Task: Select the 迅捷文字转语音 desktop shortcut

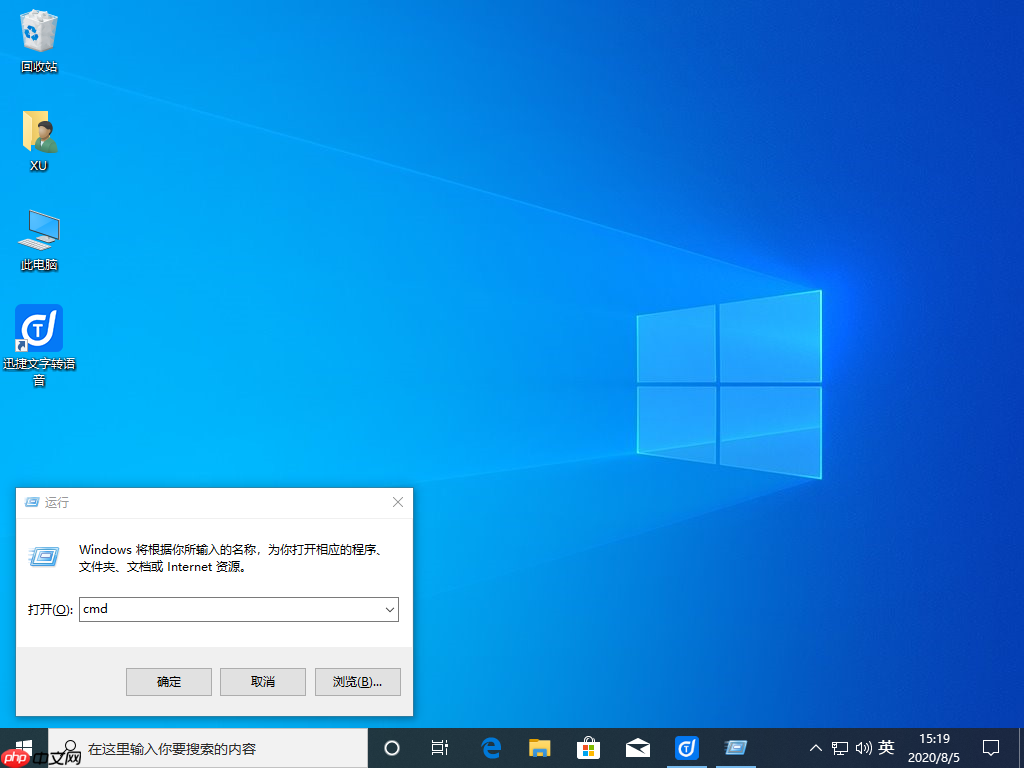Action: coord(39,345)
